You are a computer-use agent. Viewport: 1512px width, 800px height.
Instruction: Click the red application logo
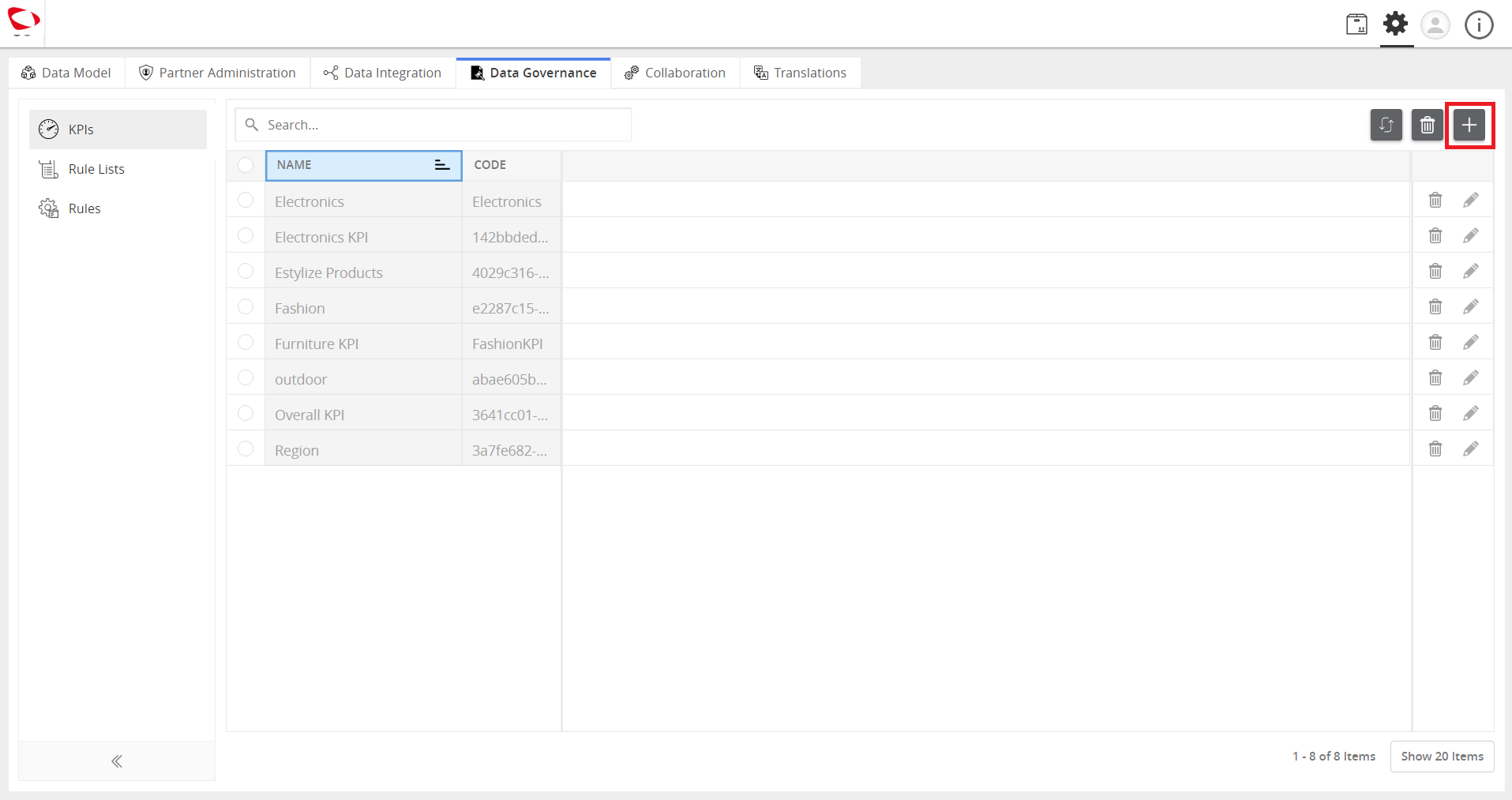pos(23,21)
